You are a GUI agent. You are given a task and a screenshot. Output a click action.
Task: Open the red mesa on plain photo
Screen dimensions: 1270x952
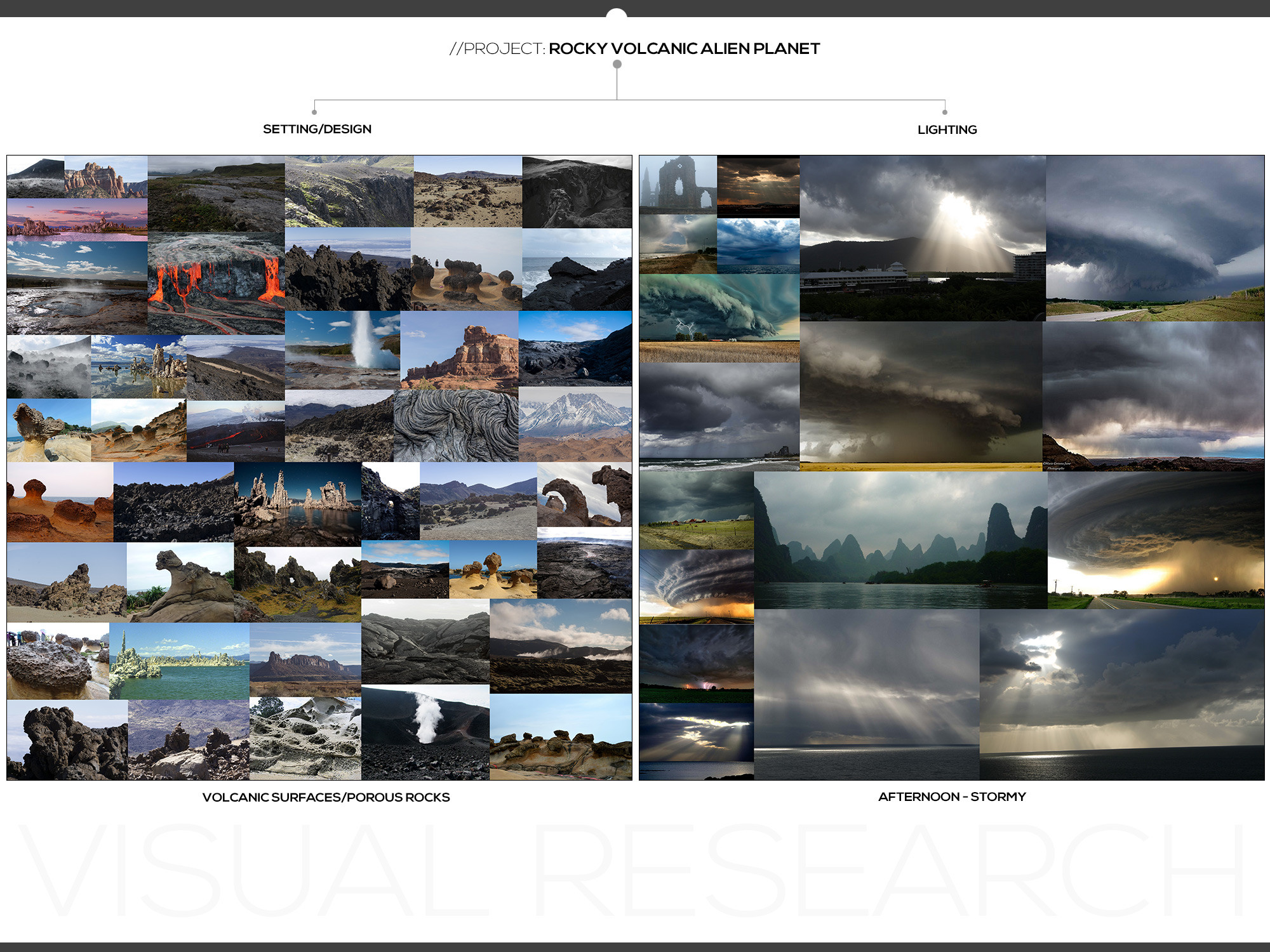coord(305,660)
